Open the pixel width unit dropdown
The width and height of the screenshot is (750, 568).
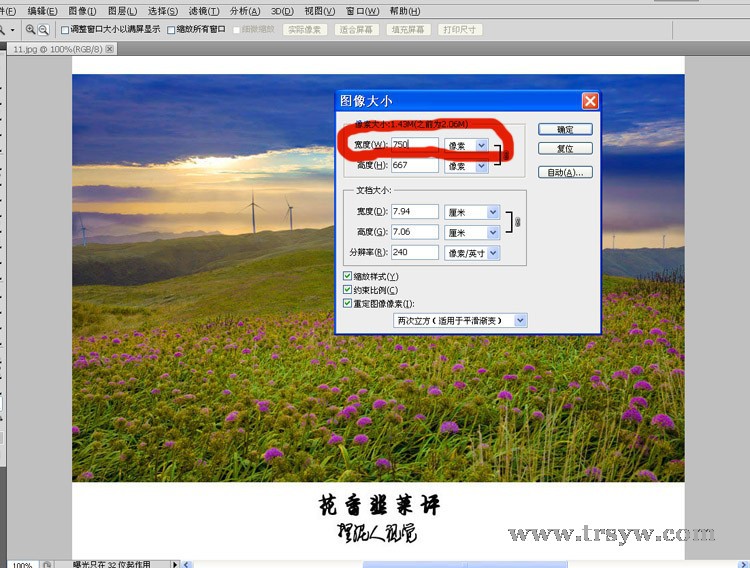[481, 146]
